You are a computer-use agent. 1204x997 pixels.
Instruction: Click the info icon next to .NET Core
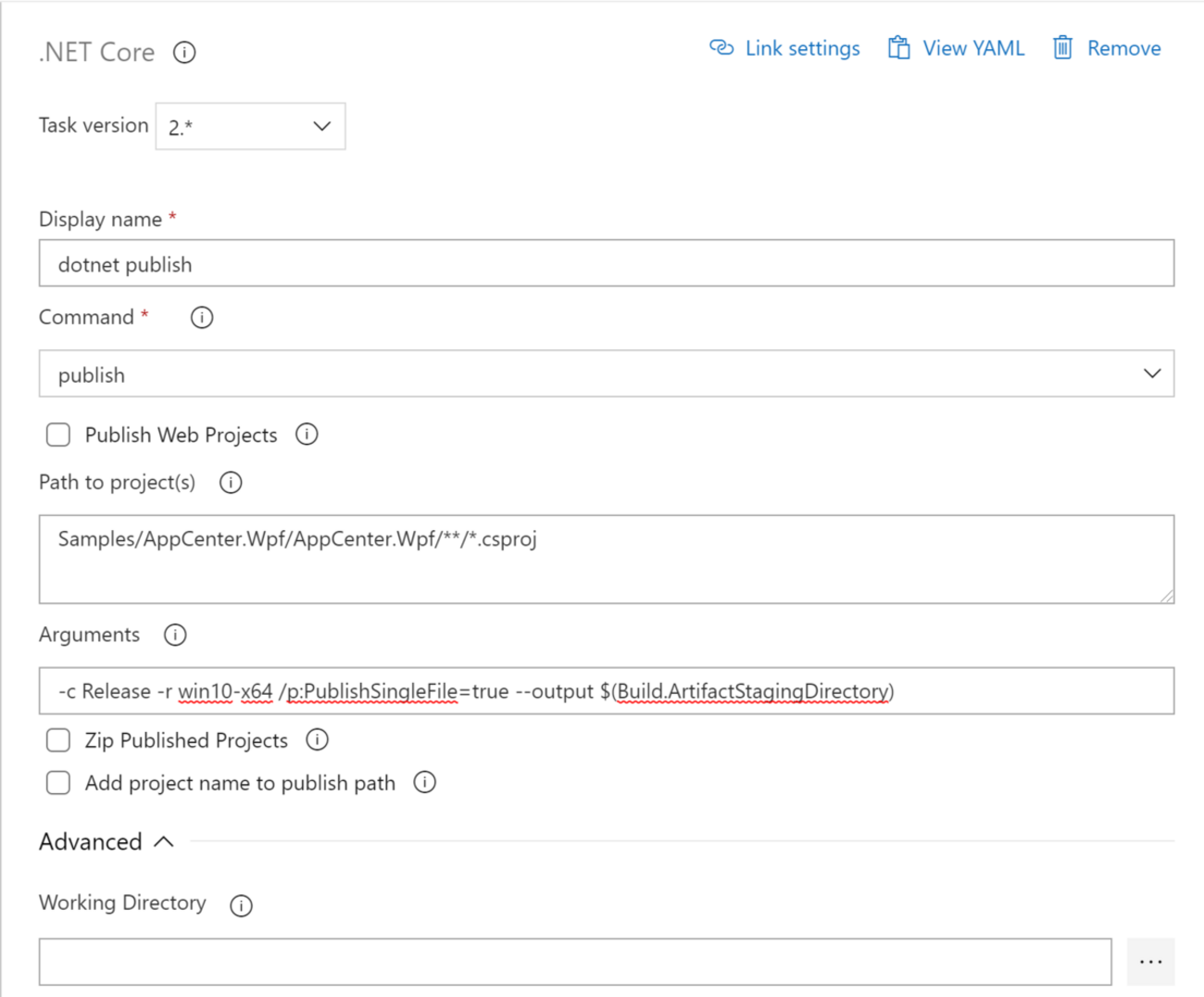(x=184, y=53)
